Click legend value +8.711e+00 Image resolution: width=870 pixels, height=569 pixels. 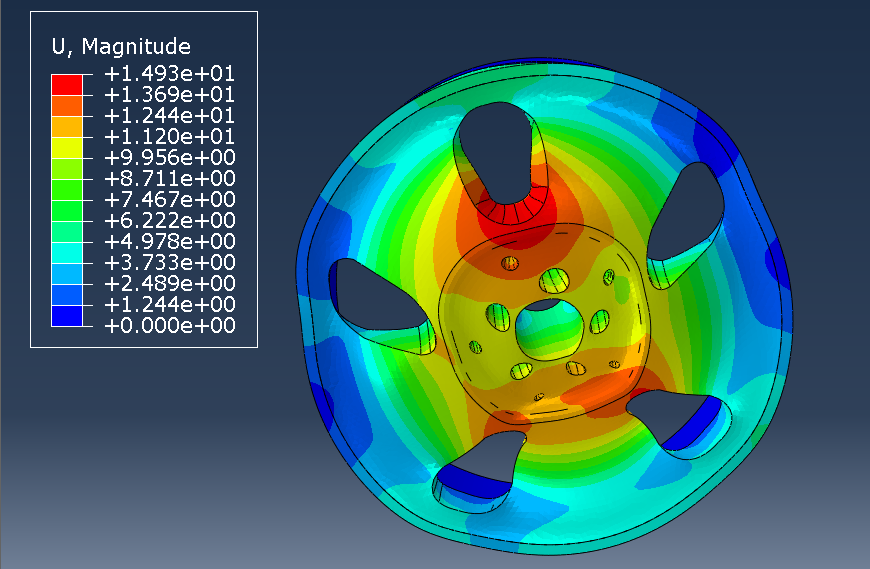pos(170,179)
